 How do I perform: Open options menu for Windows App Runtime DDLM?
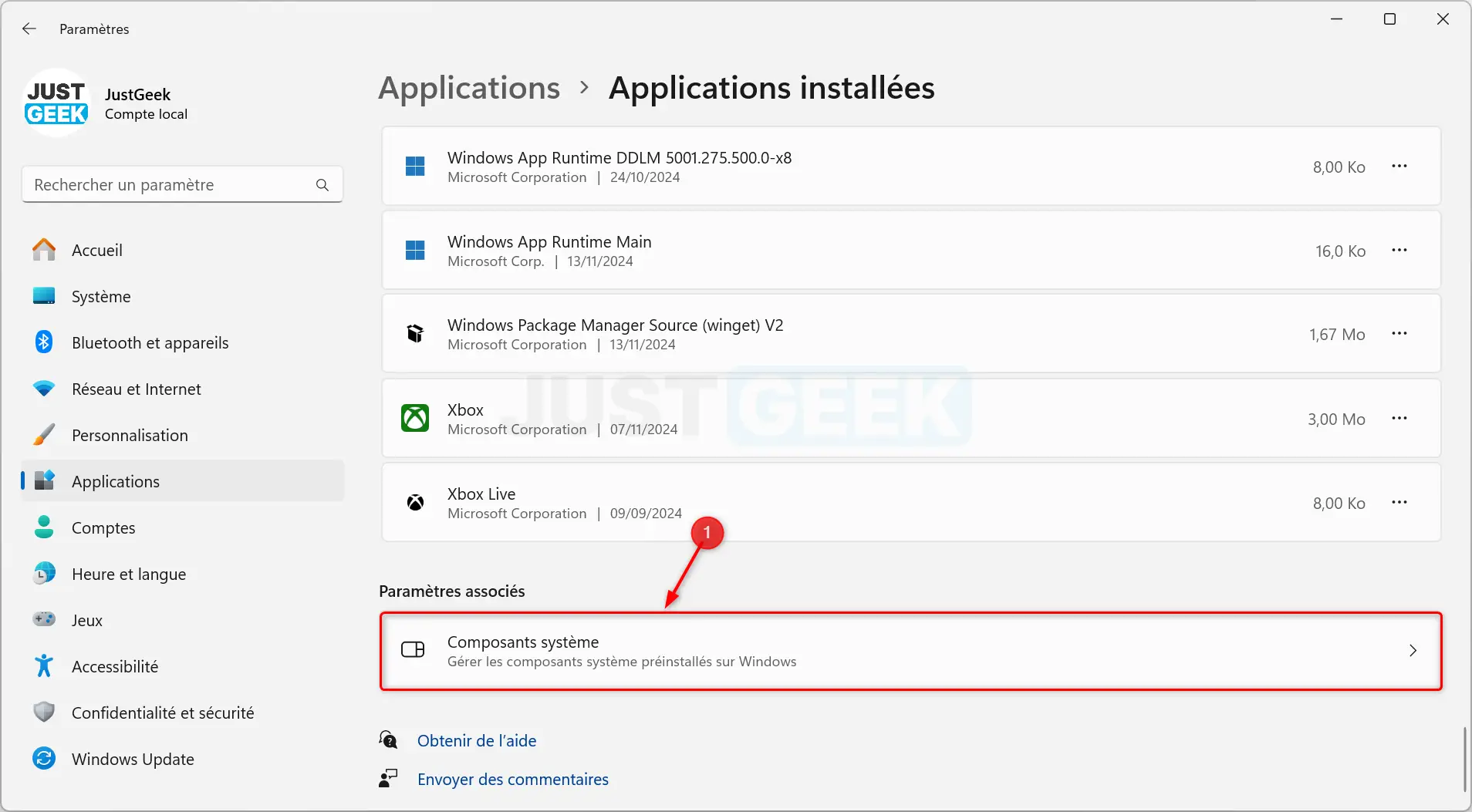tap(1399, 167)
